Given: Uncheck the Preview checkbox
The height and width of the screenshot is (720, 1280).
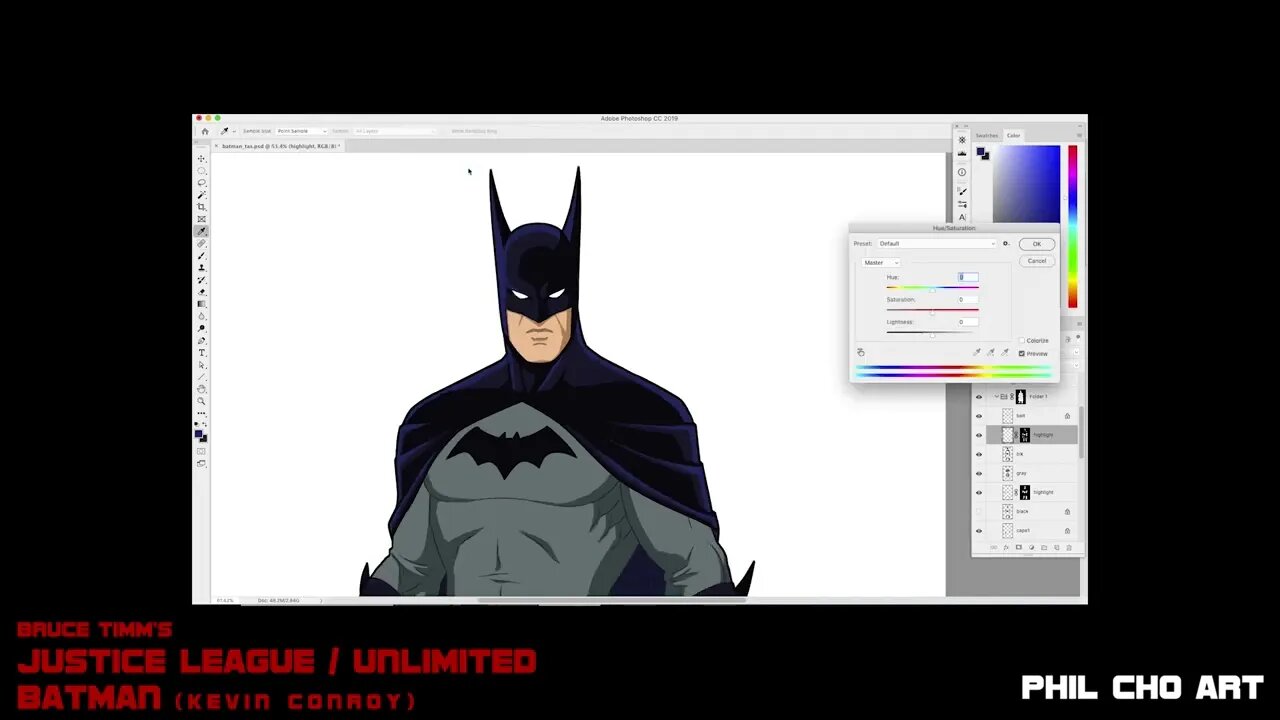Looking at the screenshot, I should (x=1022, y=353).
